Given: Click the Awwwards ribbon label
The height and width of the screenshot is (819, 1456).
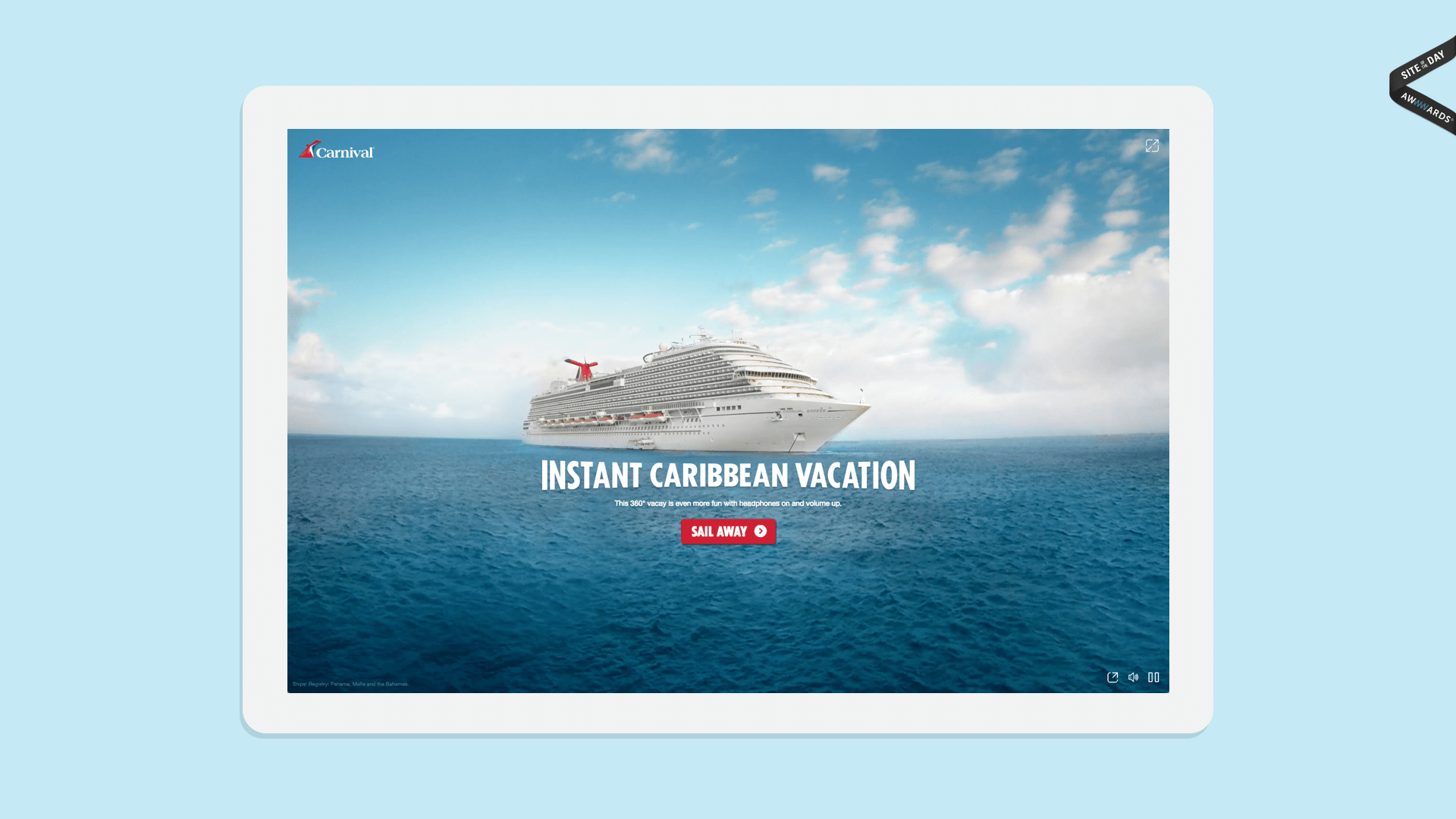Looking at the screenshot, I should coord(1425,108).
